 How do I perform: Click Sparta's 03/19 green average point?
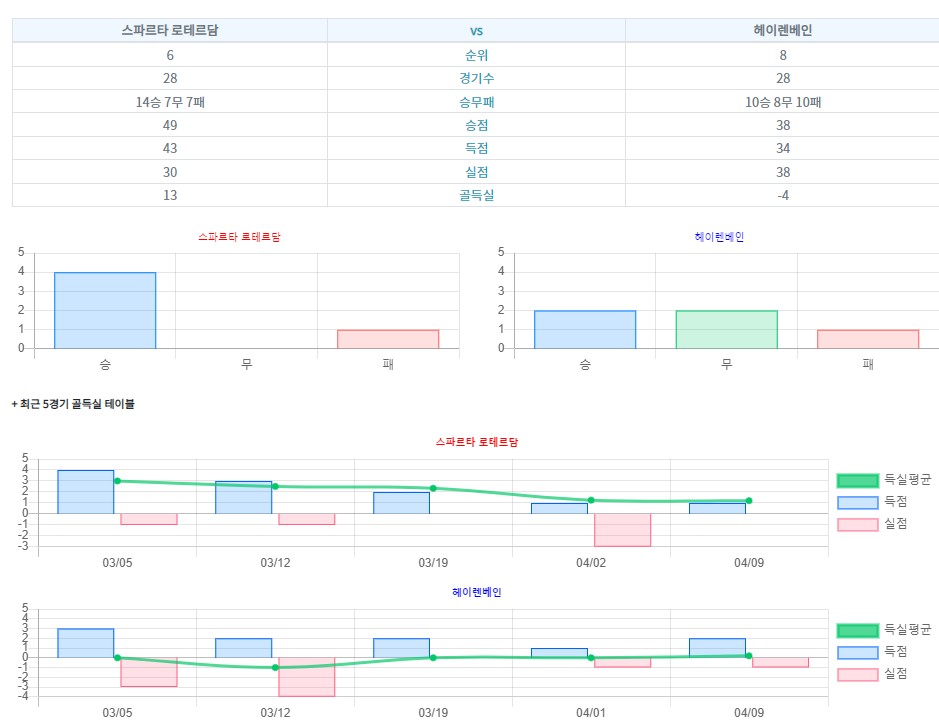pos(433,489)
